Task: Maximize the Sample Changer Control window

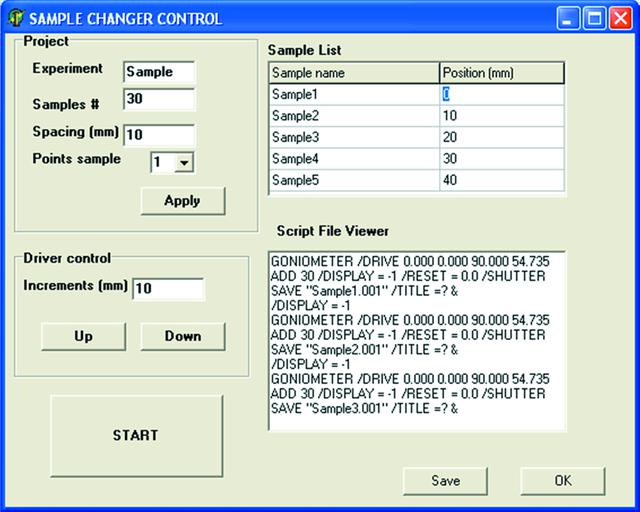Action: [594, 18]
